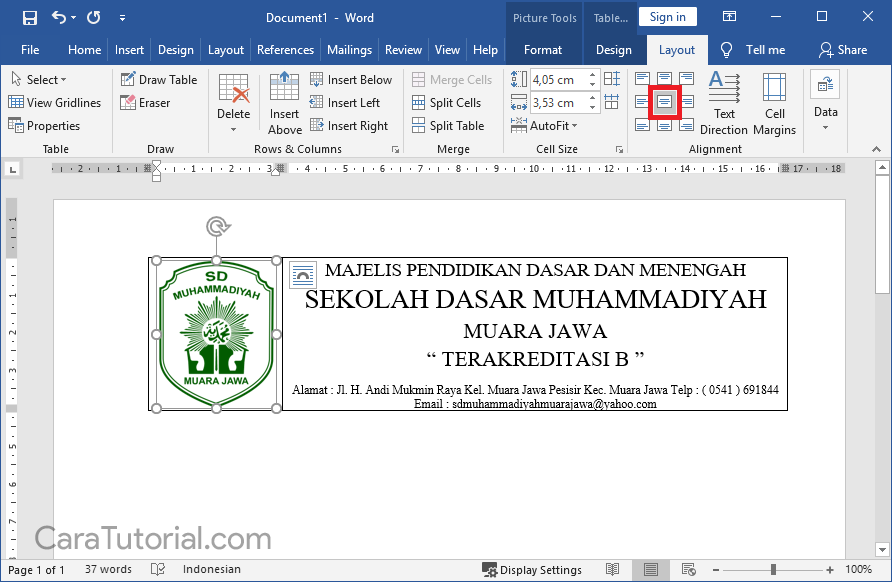Screen dimensions: 892x582
Task: Insert a column to the Left
Action: coord(345,103)
